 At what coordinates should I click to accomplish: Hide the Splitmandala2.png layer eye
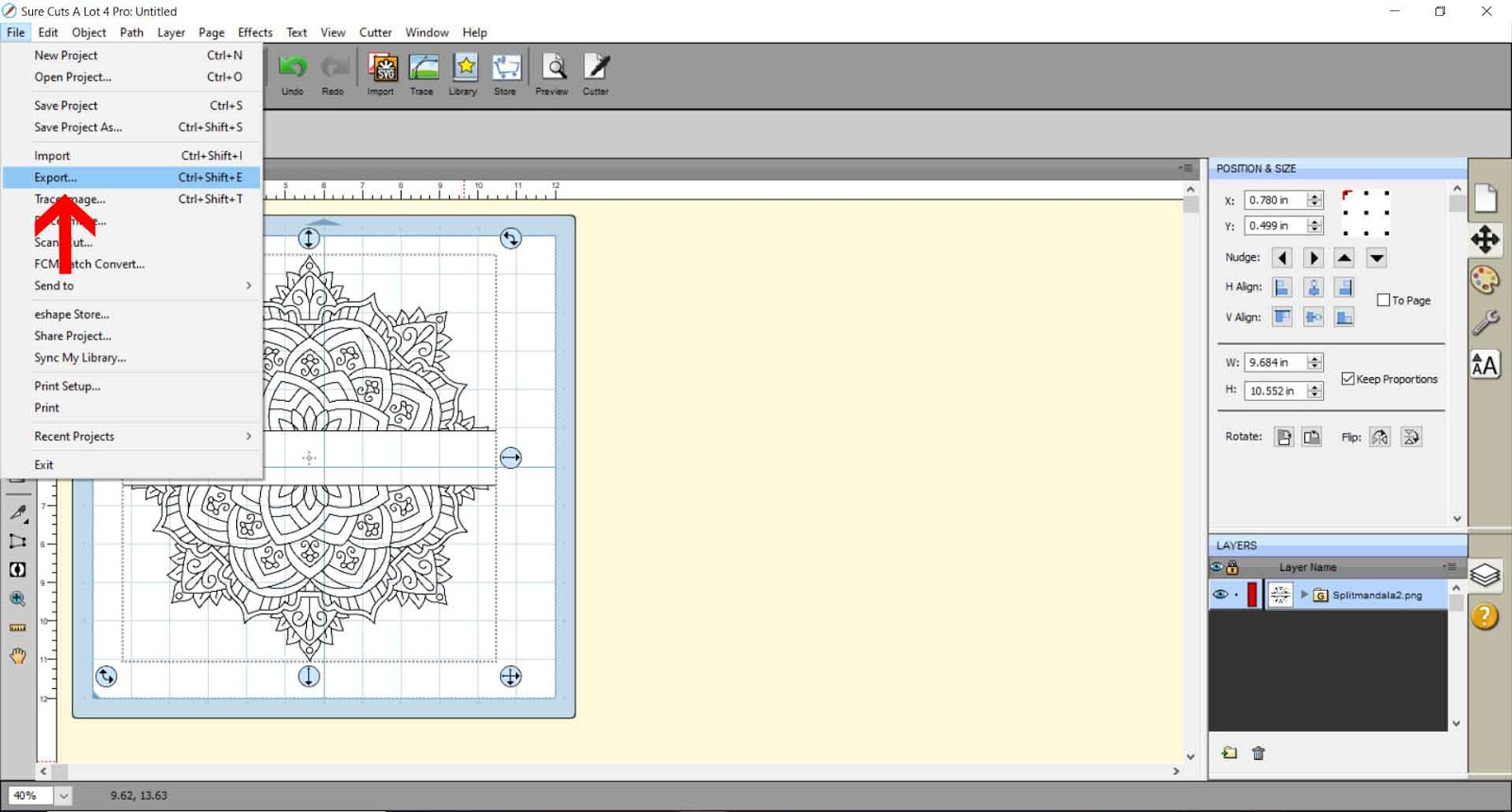coord(1220,595)
